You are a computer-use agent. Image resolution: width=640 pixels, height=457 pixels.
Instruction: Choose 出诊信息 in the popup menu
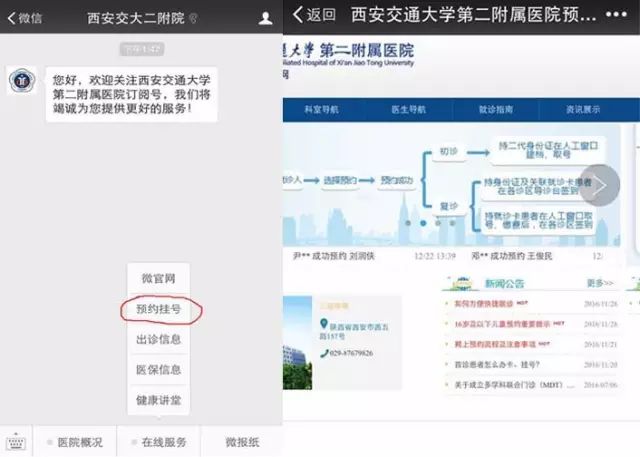158,339
